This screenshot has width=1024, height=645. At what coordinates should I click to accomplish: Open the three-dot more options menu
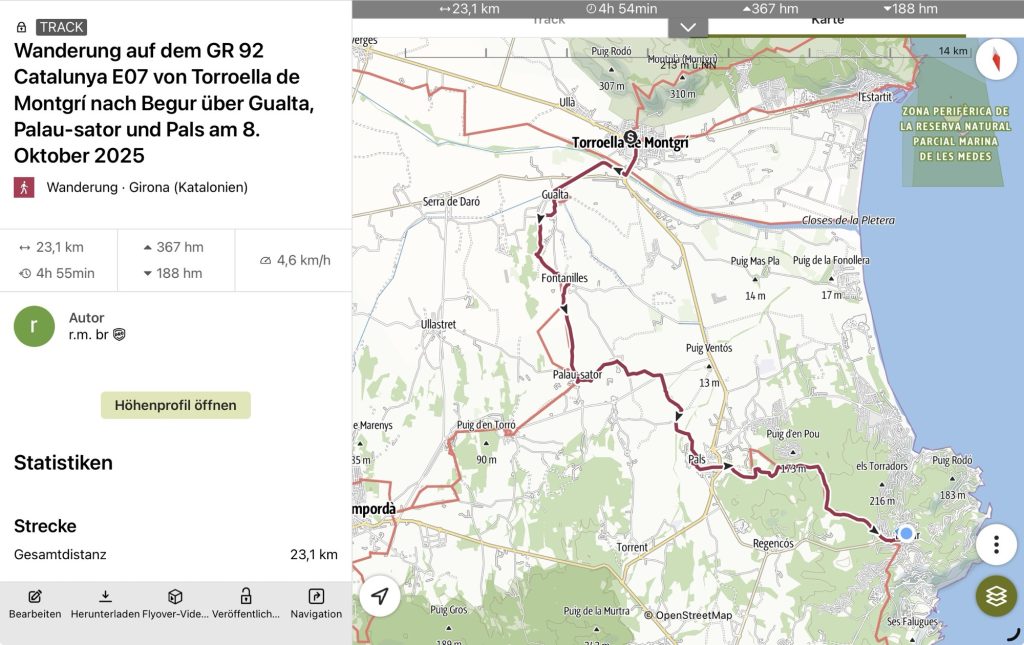coord(995,545)
